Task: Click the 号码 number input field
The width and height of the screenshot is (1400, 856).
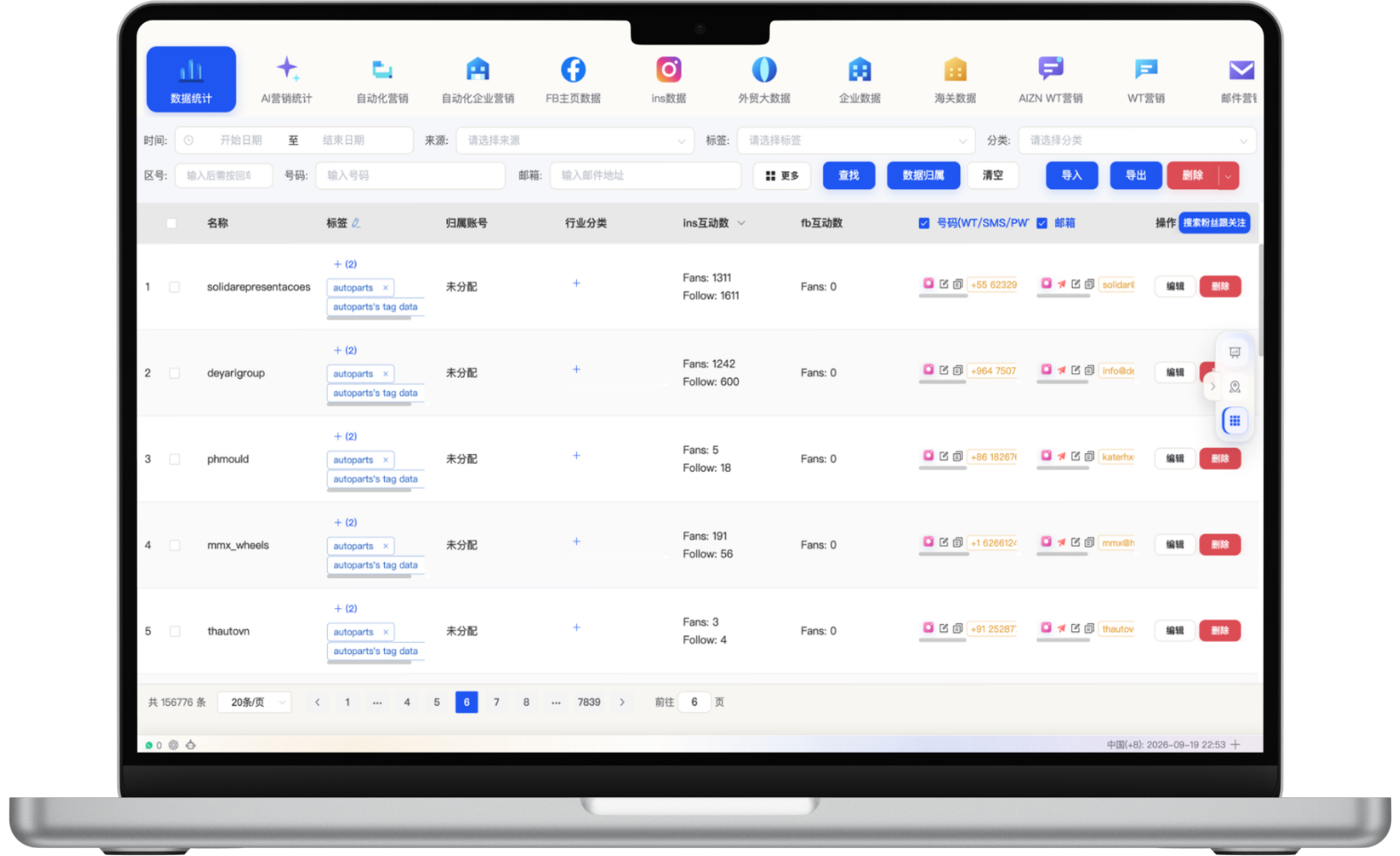Action: [411, 176]
